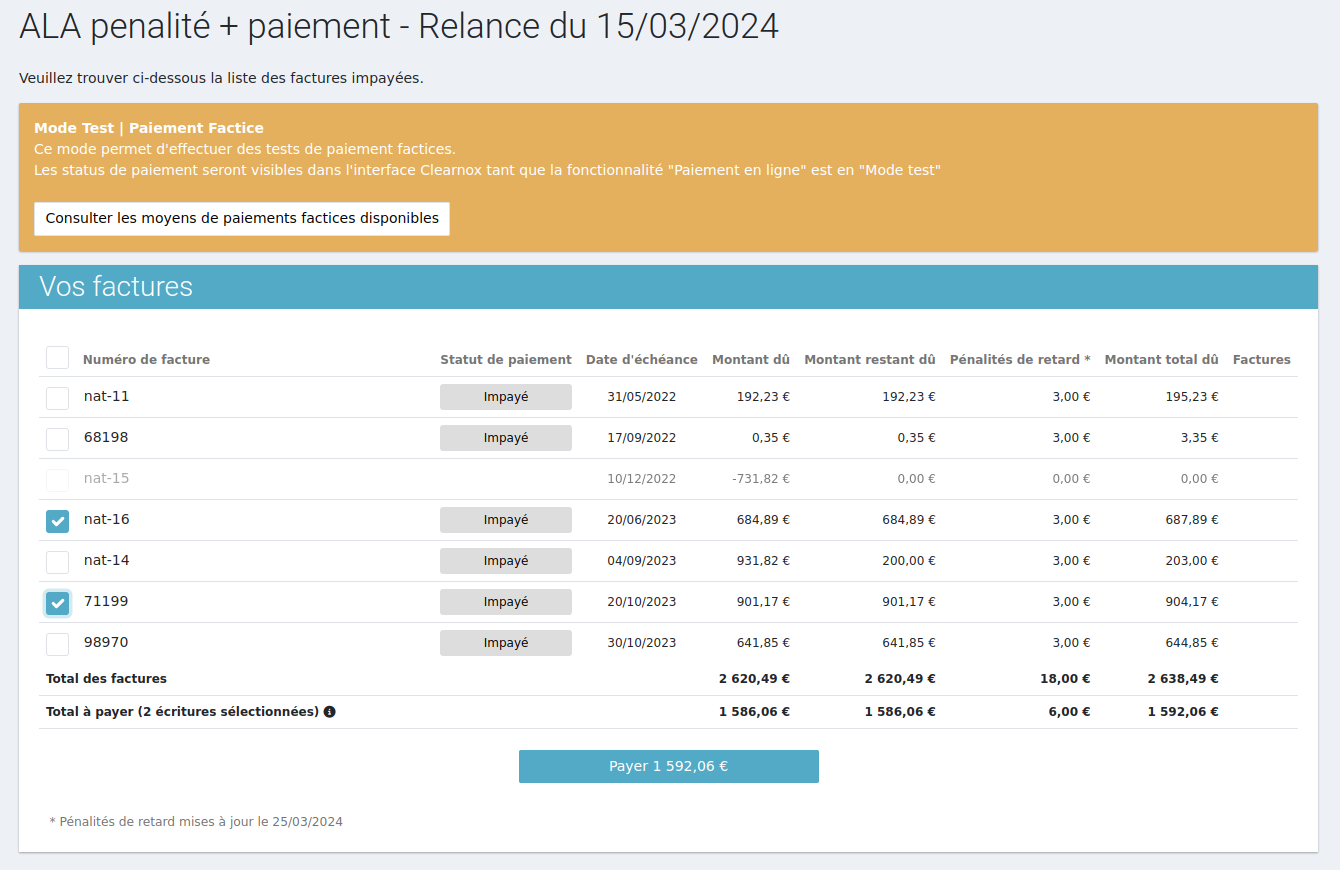Click the Montant dû column header
1340x870 pixels.
coord(751,360)
